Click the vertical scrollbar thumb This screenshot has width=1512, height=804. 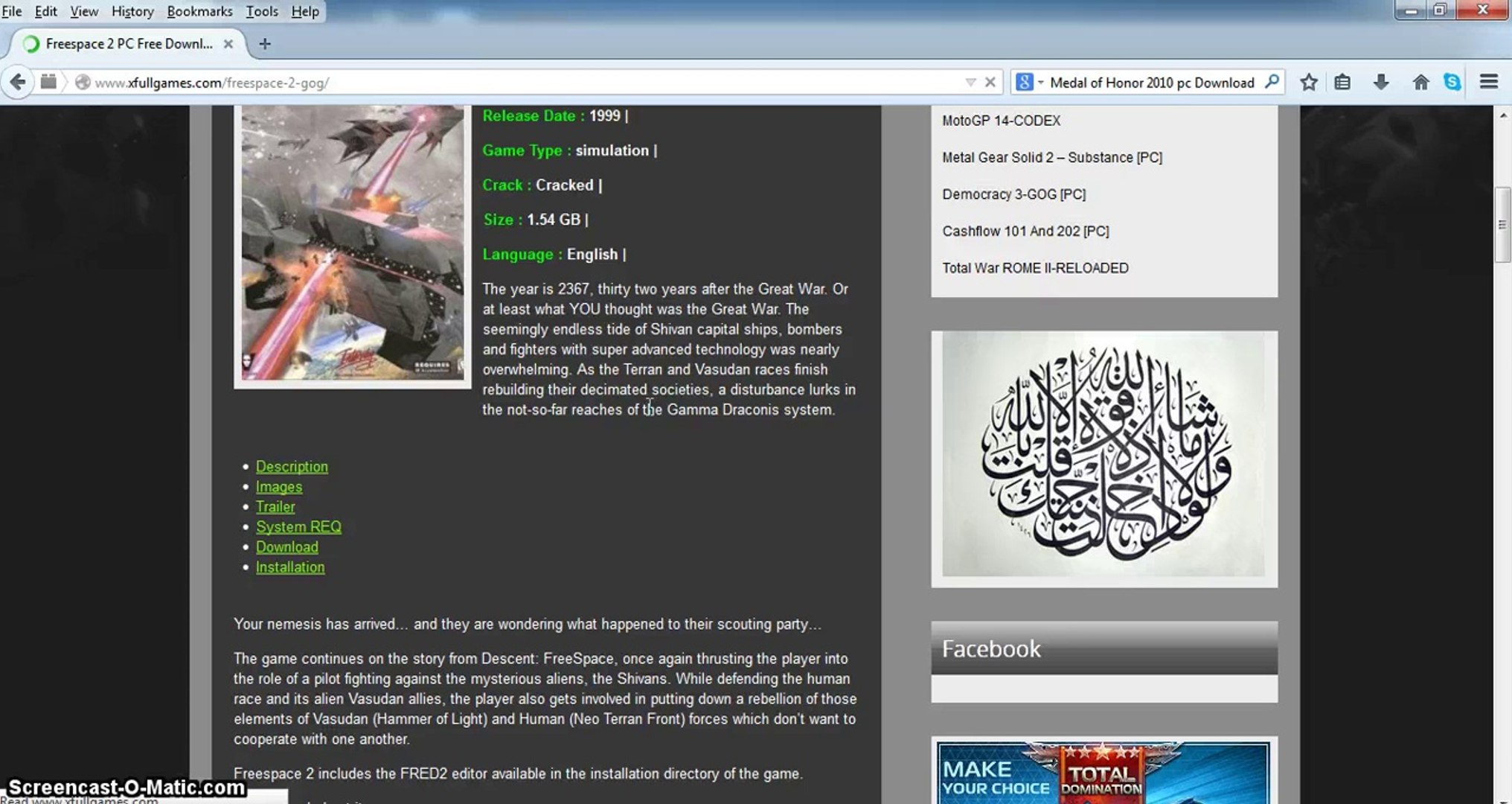coord(1503,225)
